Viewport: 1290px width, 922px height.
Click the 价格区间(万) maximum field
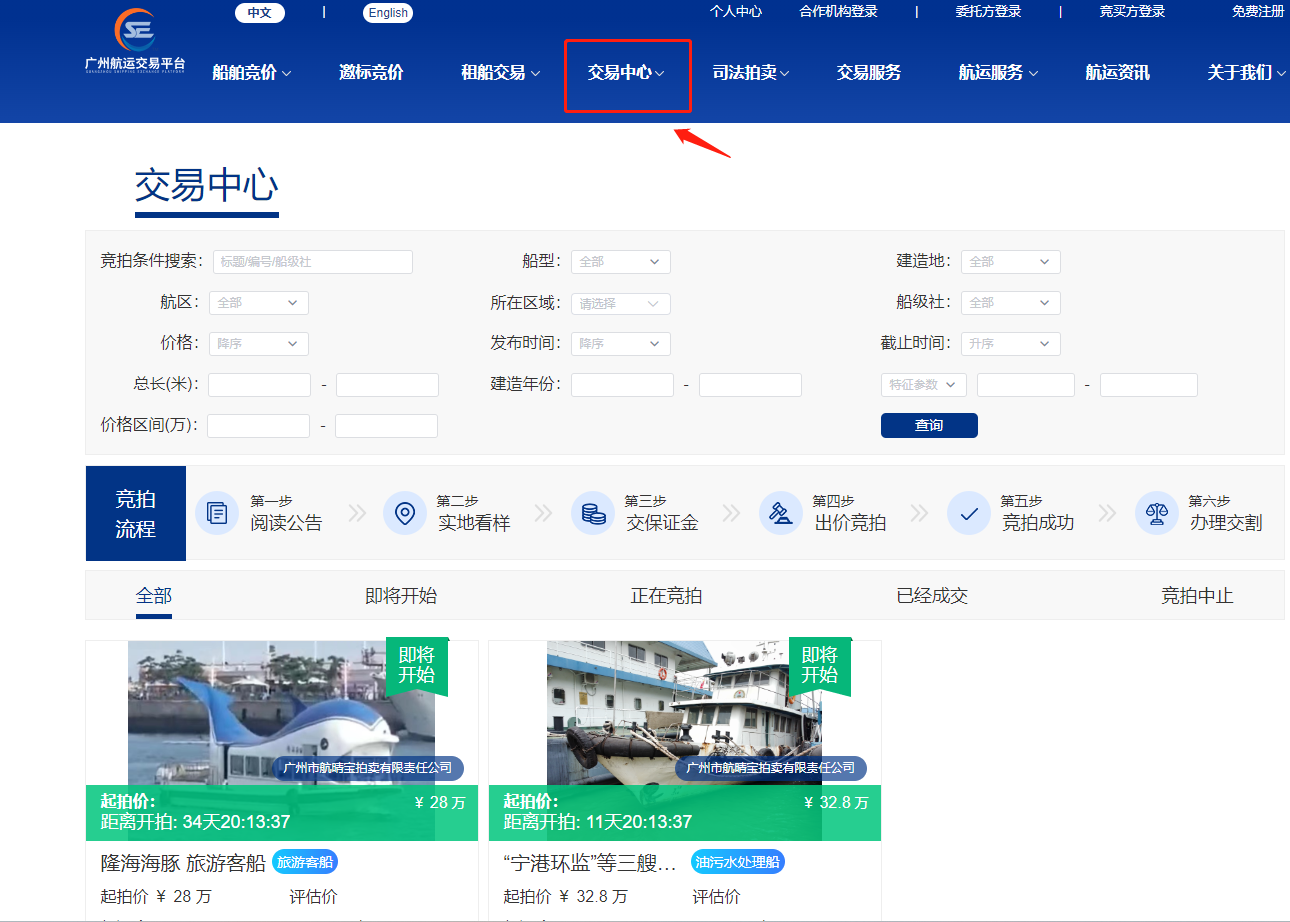386,426
